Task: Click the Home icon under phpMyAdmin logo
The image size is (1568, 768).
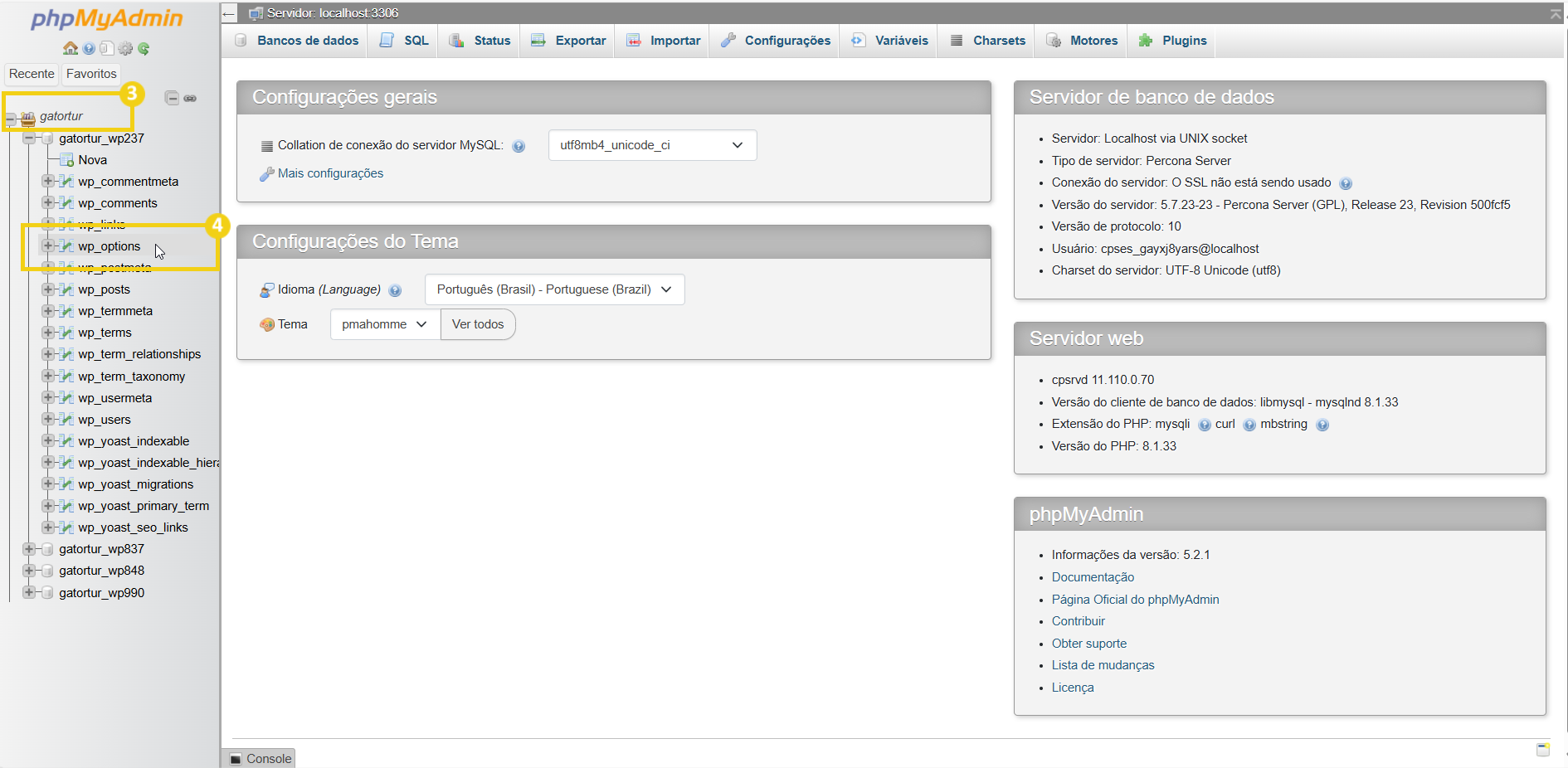Action: coord(71,49)
